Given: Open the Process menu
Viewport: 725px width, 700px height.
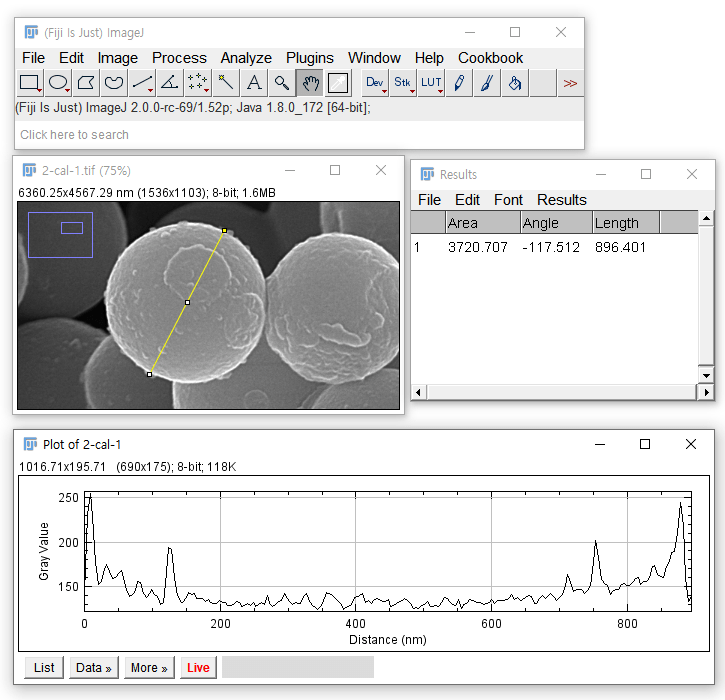Looking at the screenshot, I should click(x=179, y=58).
